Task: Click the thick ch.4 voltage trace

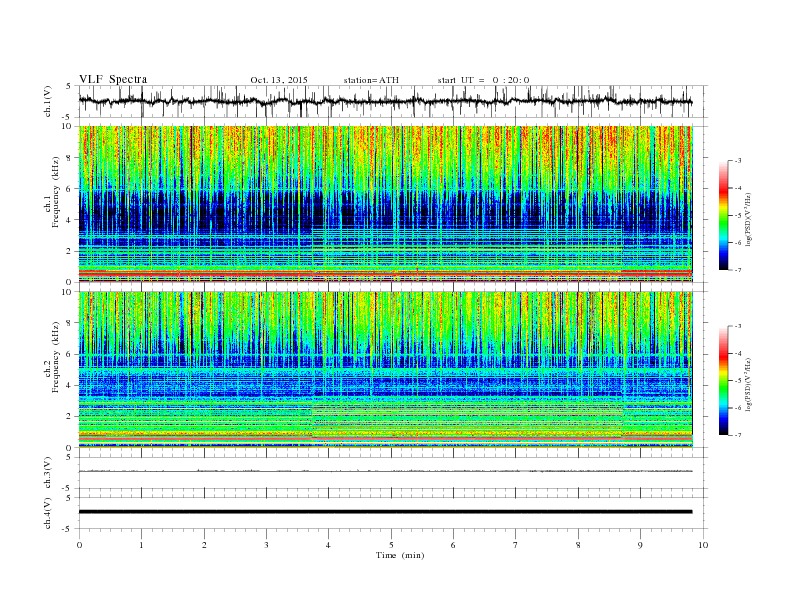Action: click(x=385, y=512)
